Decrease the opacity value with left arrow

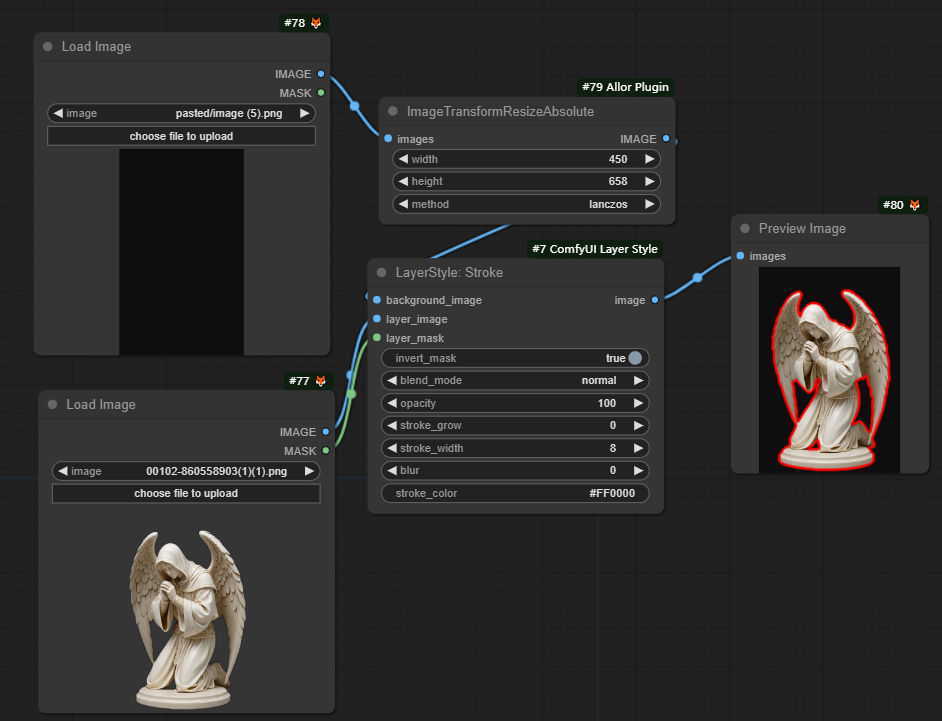(x=391, y=403)
